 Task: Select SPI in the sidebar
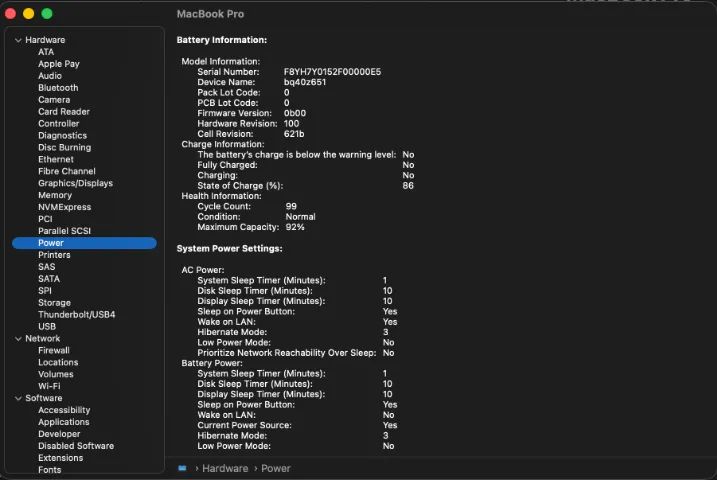pos(45,291)
